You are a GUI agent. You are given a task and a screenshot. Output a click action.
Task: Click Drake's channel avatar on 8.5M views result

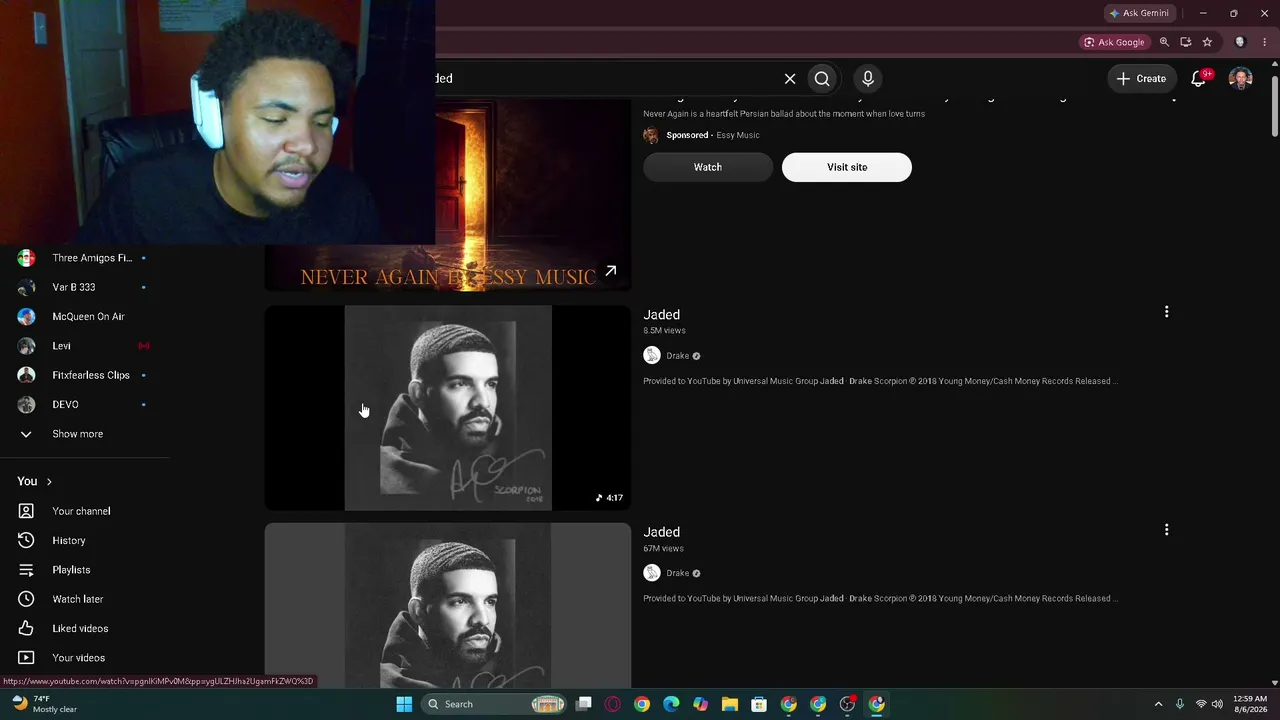(652, 355)
